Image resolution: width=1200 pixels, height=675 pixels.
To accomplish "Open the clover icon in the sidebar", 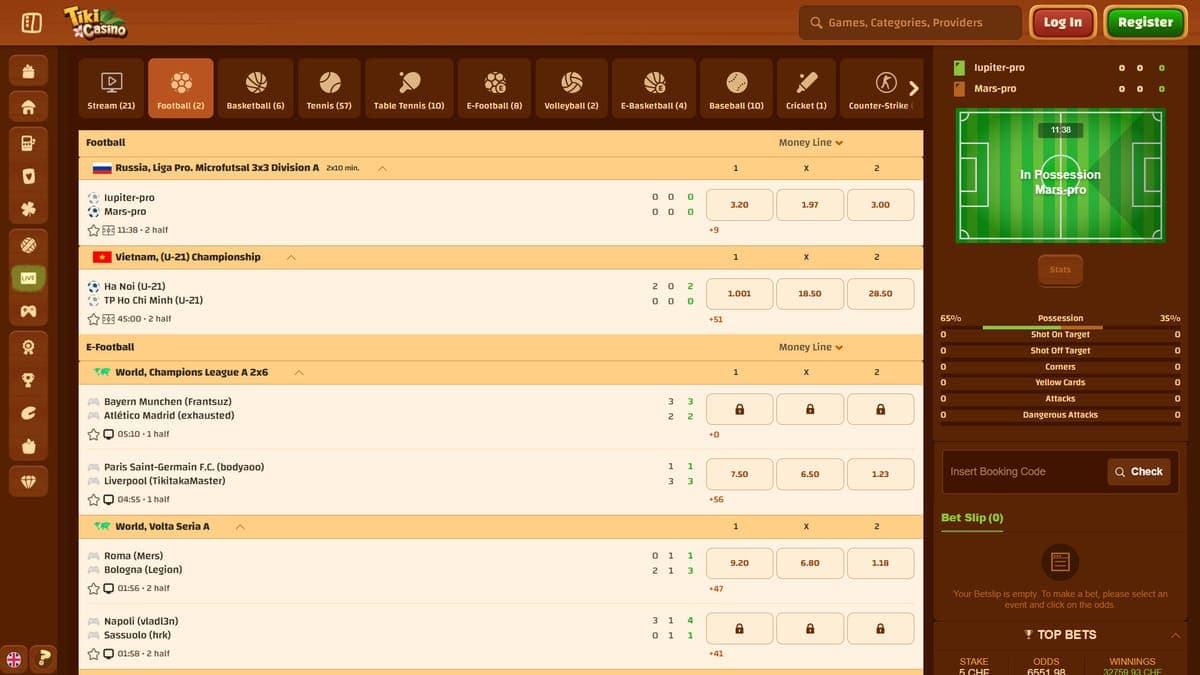I will click(x=28, y=210).
